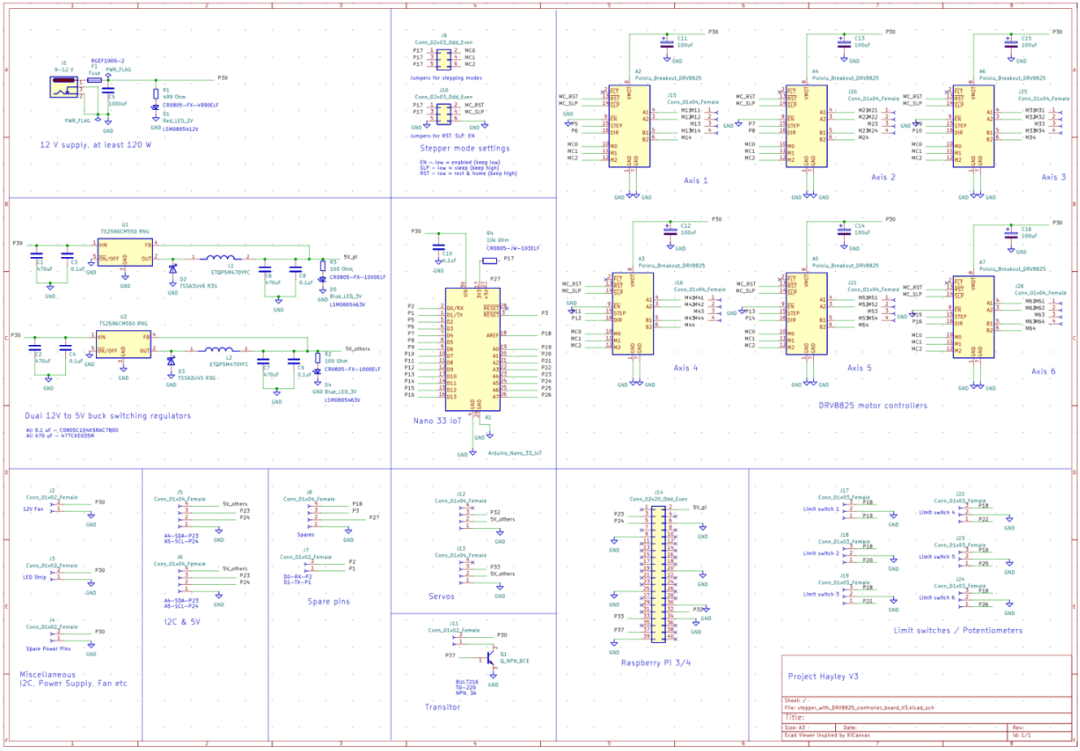Select the D2 Schottky diode symbol
The image size is (1080, 751).
(x=172, y=269)
